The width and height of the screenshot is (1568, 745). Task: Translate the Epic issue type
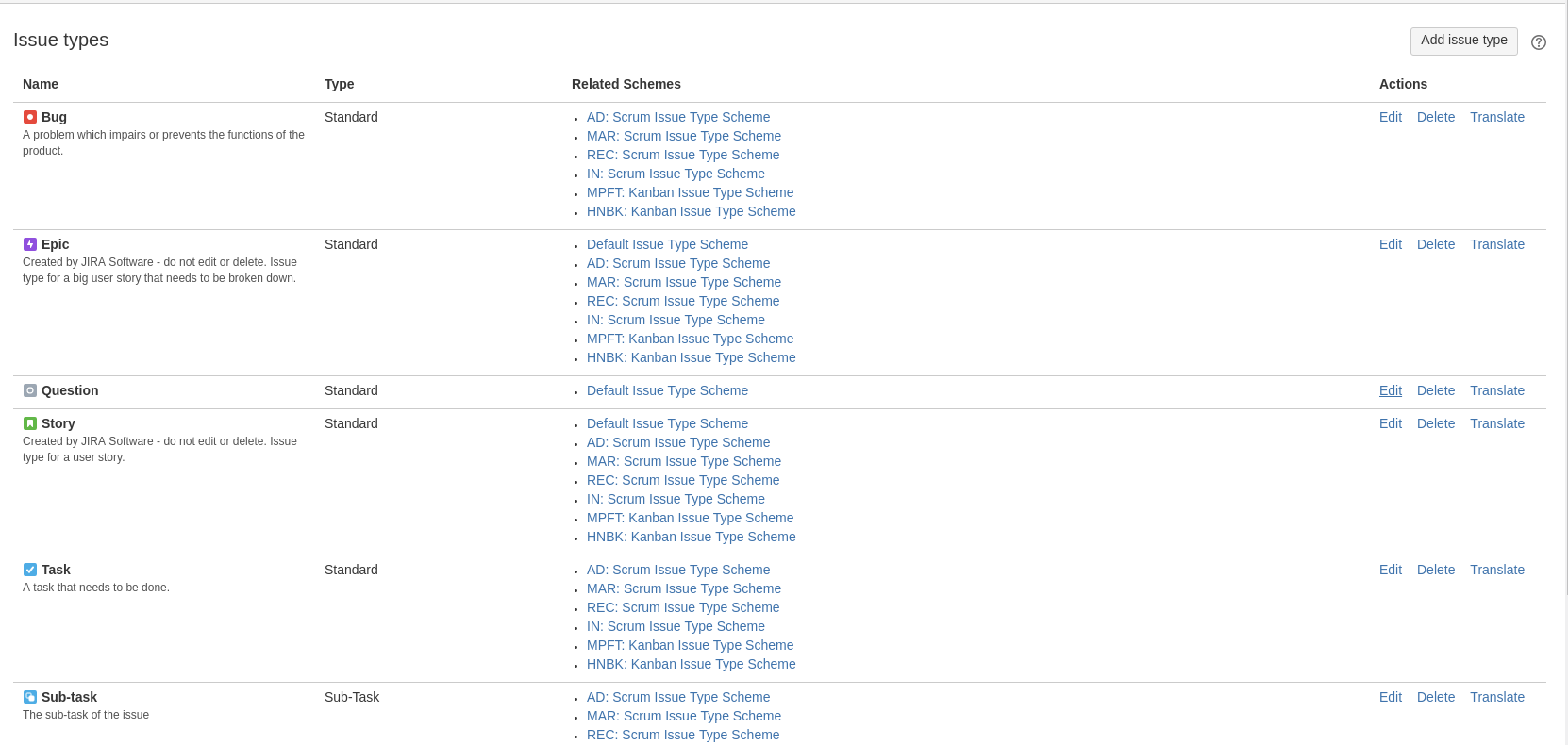1496,244
